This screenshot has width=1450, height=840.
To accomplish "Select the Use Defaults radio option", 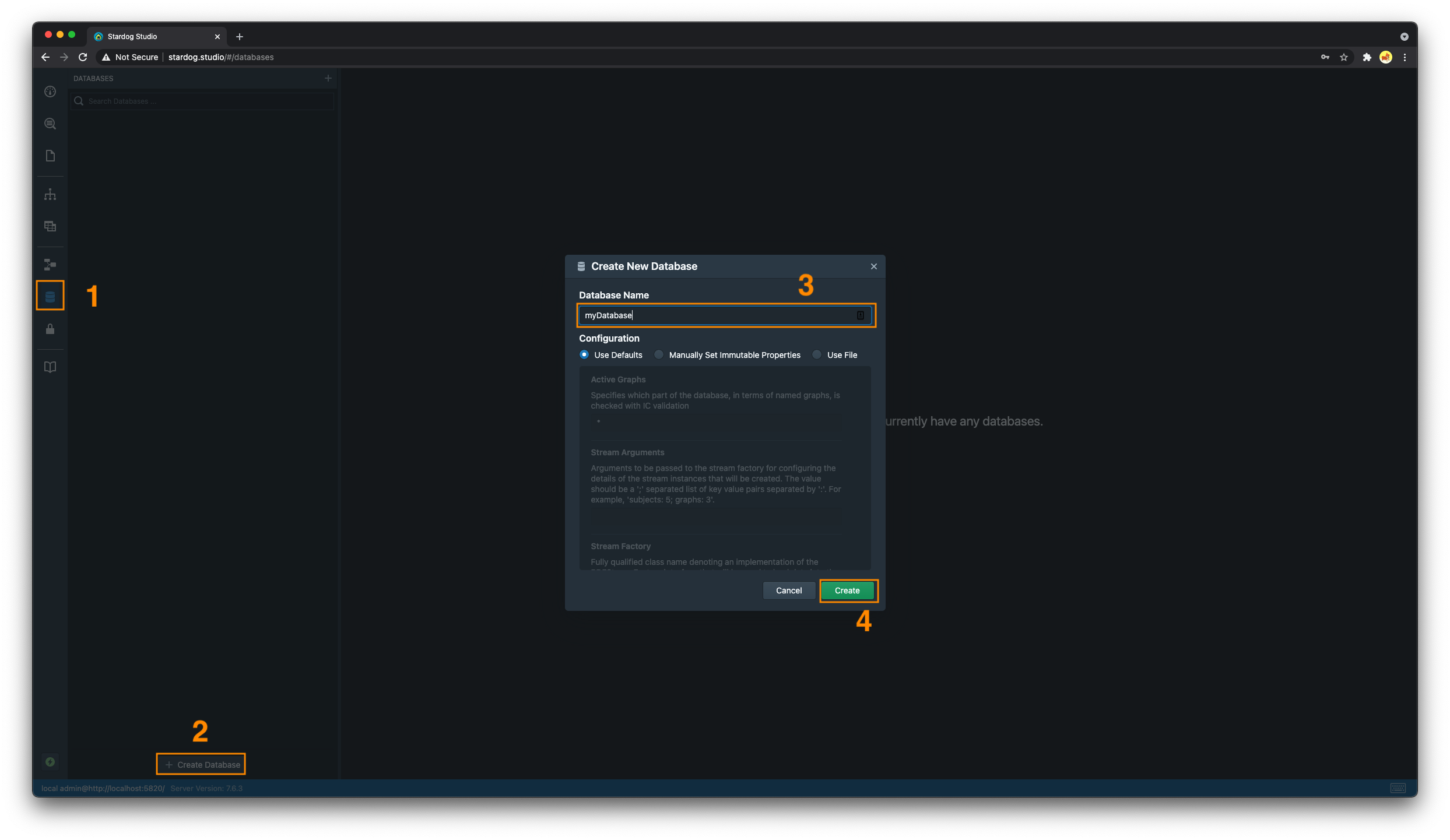I will point(584,354).
